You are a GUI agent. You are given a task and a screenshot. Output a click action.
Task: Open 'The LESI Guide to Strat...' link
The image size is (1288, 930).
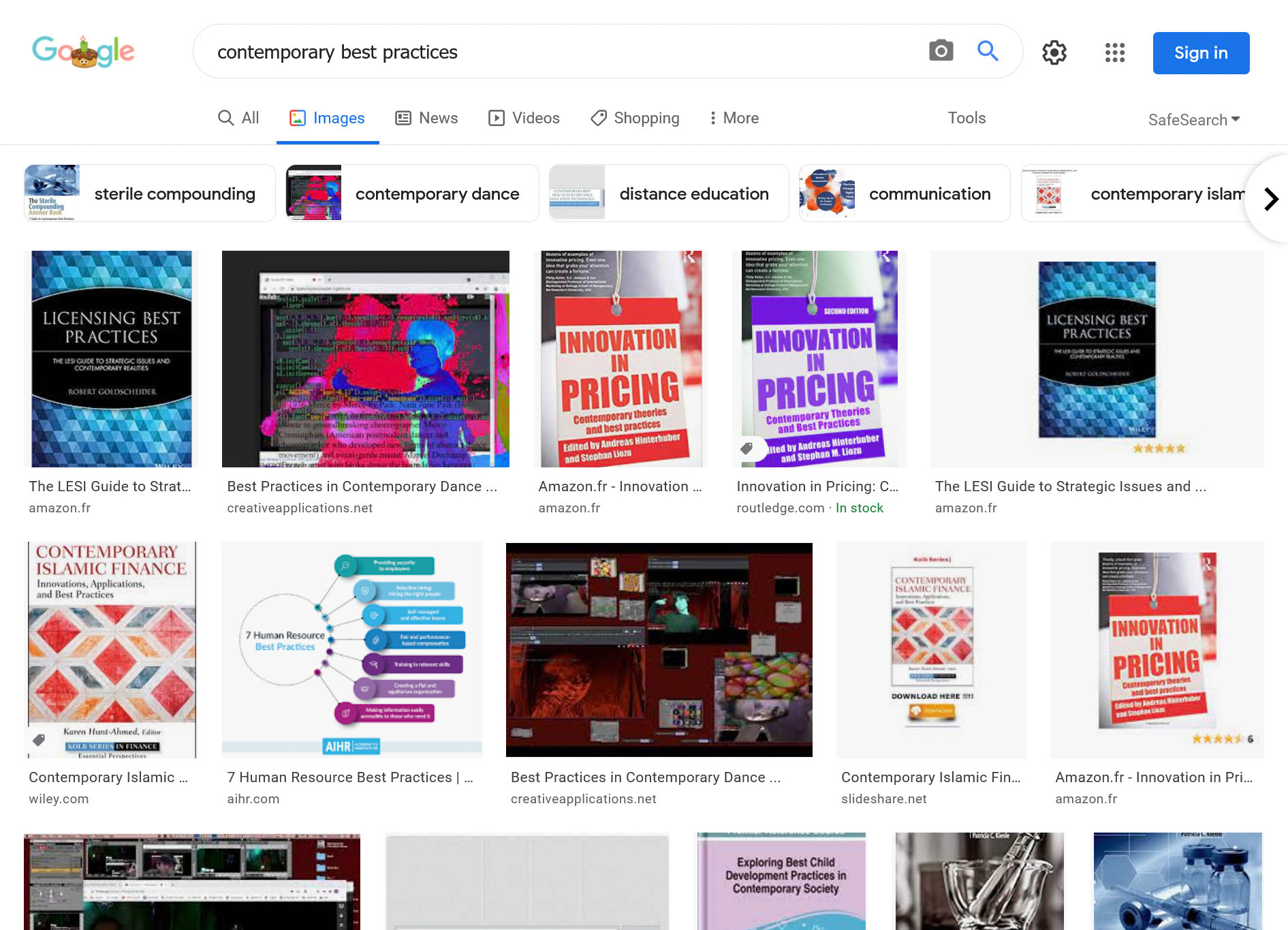tap(110, 486)
